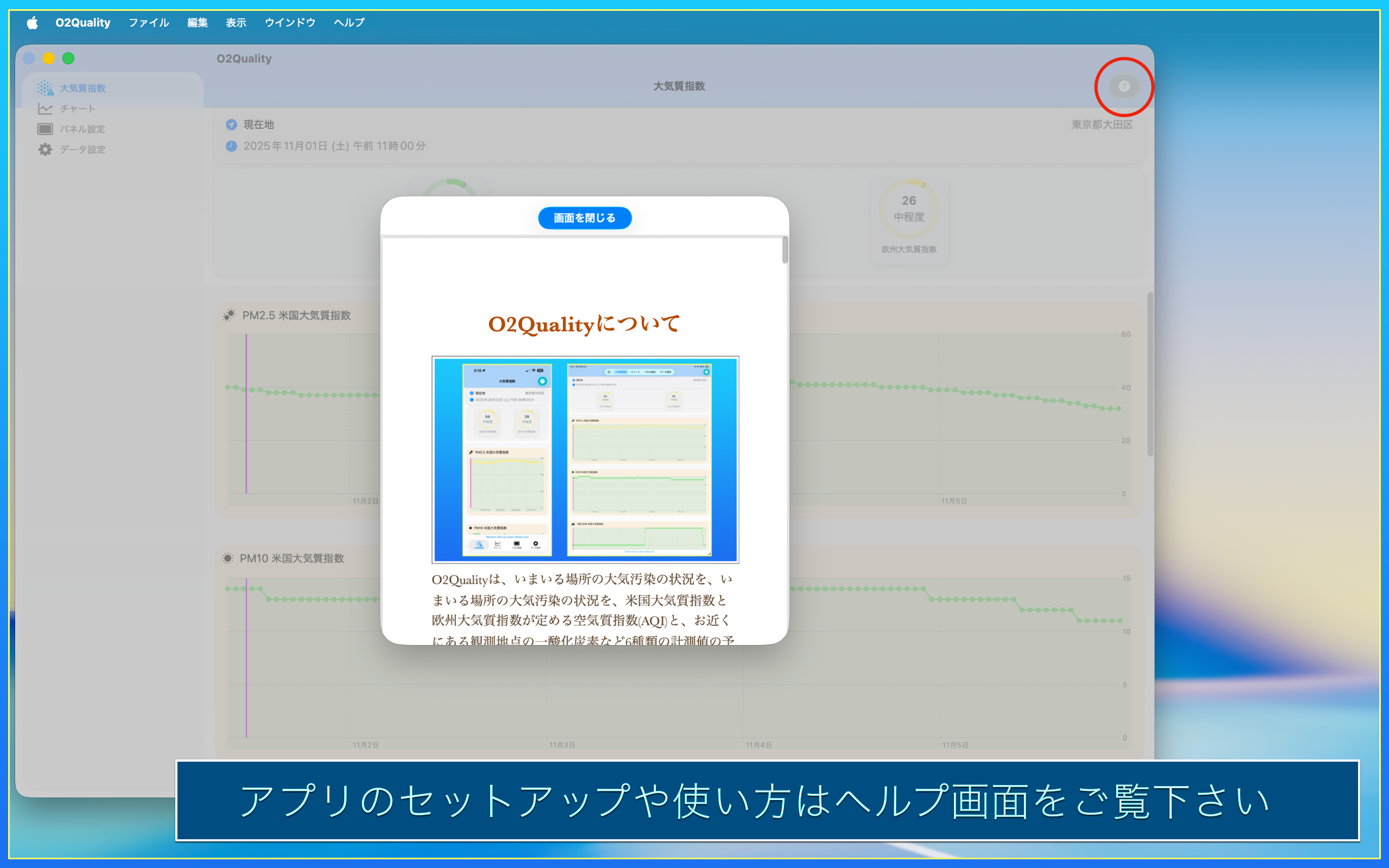Click the PM10 particle icon
Viewport: 1389px width, 868px height.
pos(228,558)
